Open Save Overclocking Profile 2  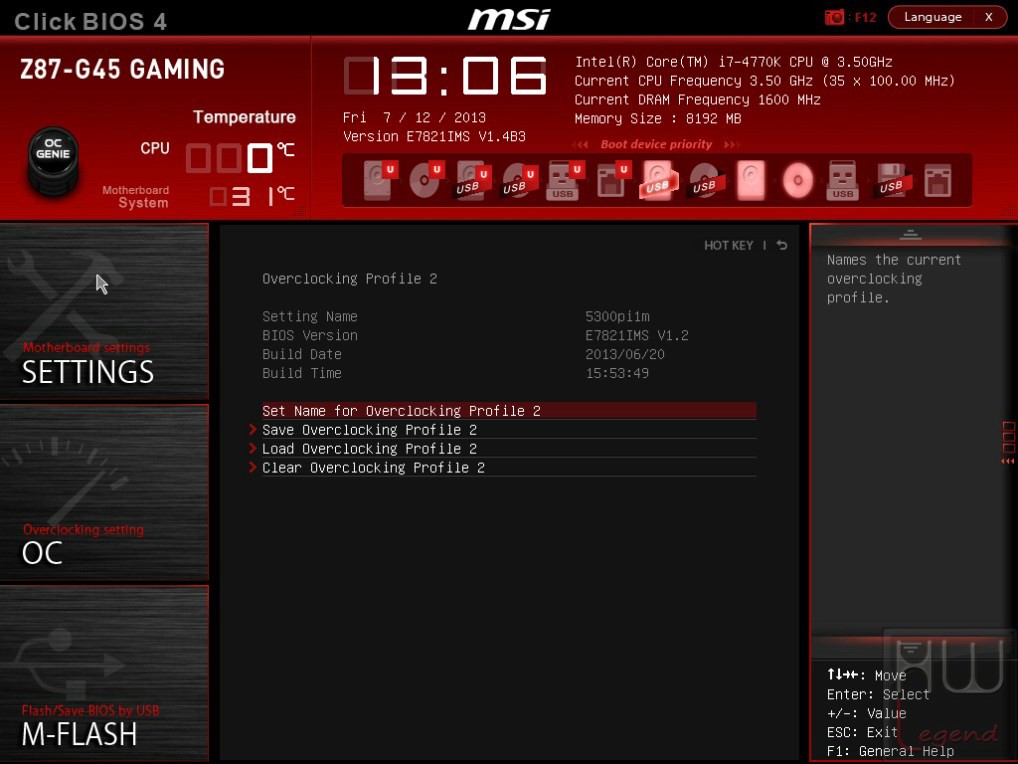pos(508,430)
